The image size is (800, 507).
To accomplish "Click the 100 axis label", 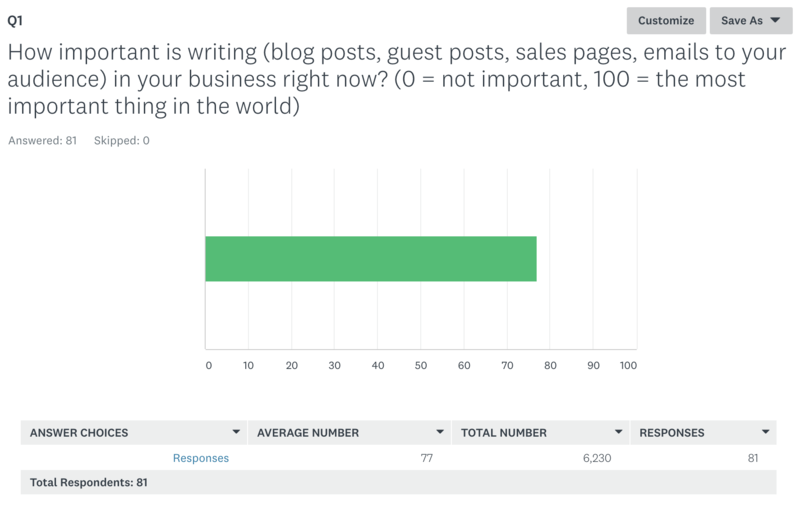I will coord(628,366).
